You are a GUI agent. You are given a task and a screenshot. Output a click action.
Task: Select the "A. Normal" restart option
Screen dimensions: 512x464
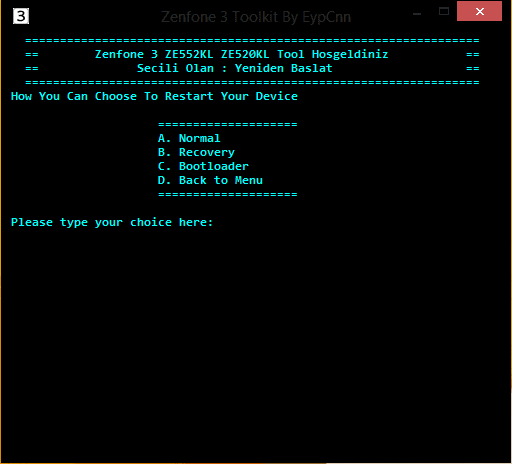point(189,138)
